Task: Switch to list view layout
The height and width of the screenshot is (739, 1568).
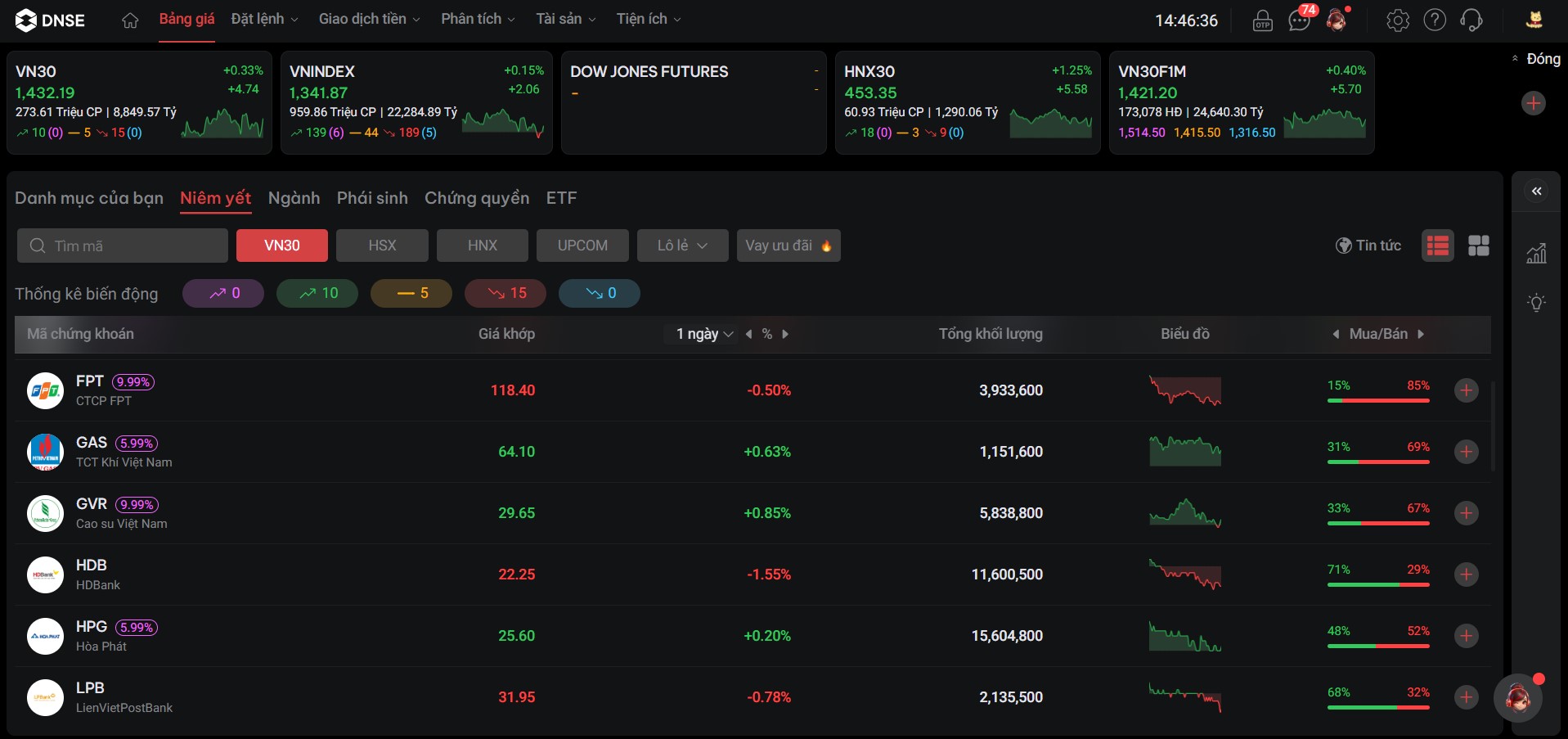Action: click(x=1438, y=246)
